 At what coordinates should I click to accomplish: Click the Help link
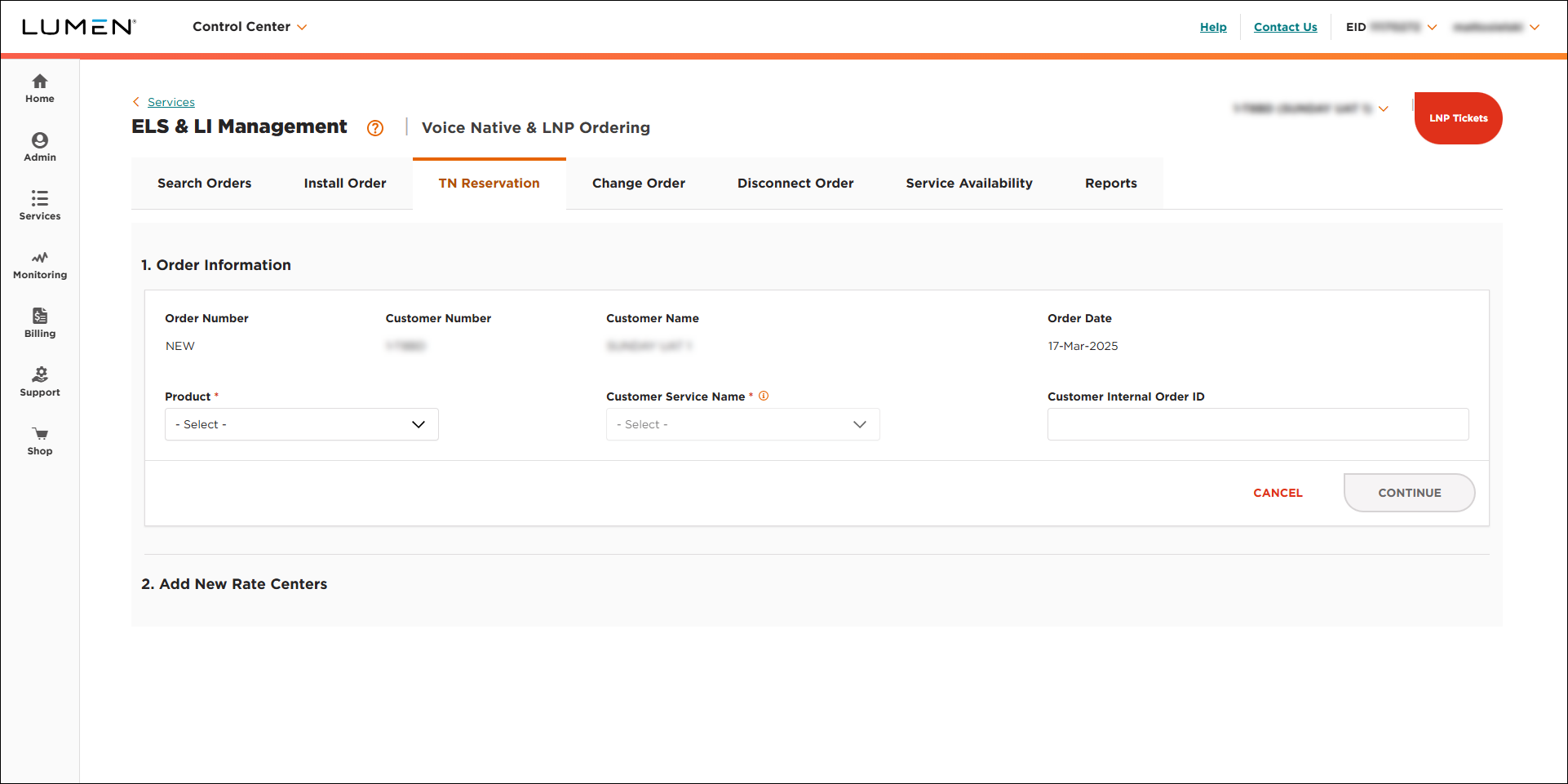[1213, 27]
